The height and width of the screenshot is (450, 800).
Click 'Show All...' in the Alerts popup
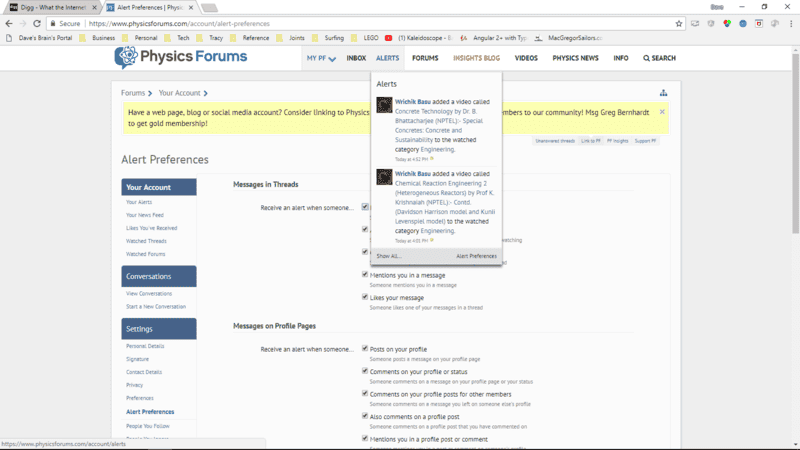389,256
